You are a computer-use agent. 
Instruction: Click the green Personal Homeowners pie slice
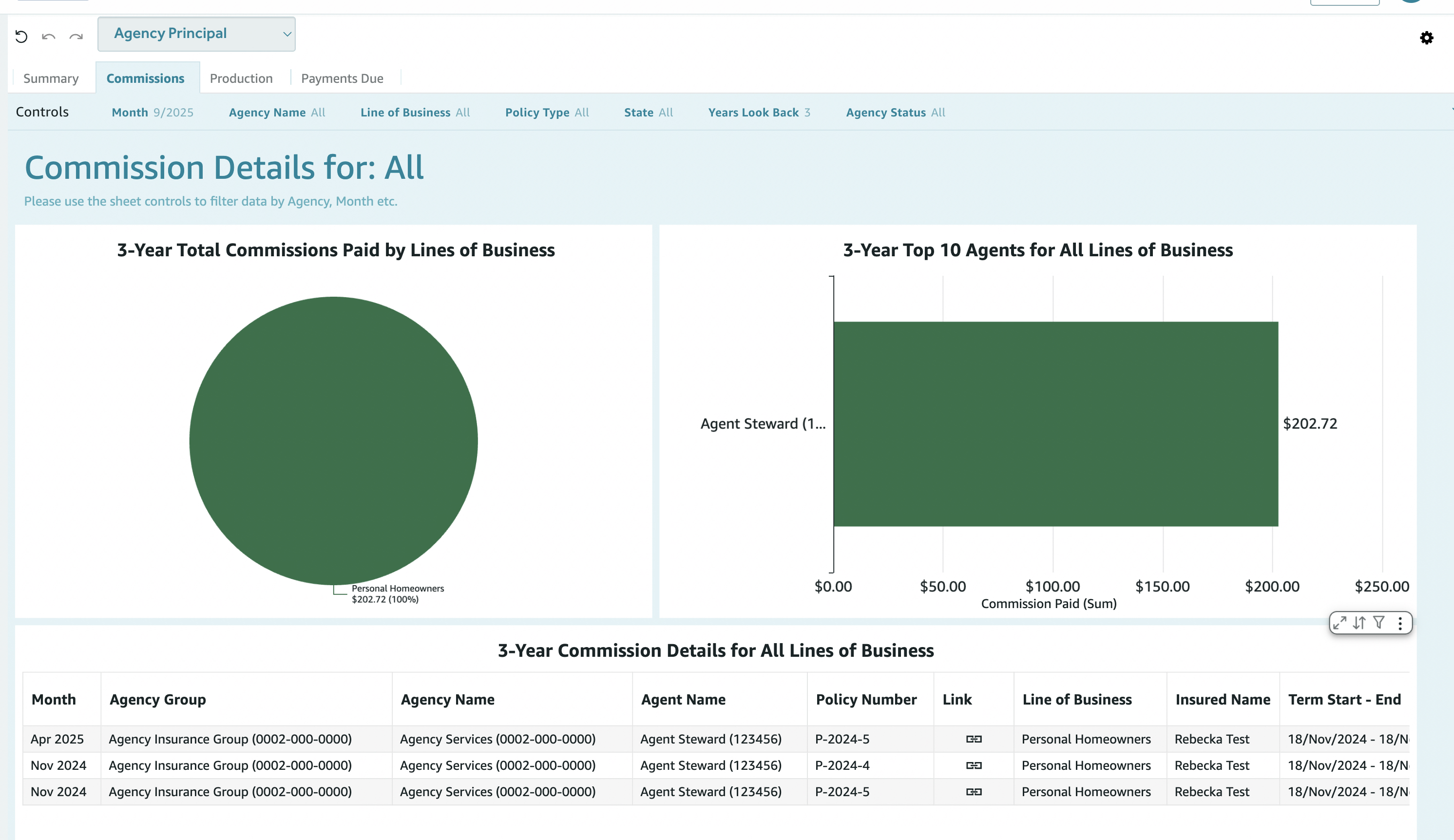(x=333, y=441)
